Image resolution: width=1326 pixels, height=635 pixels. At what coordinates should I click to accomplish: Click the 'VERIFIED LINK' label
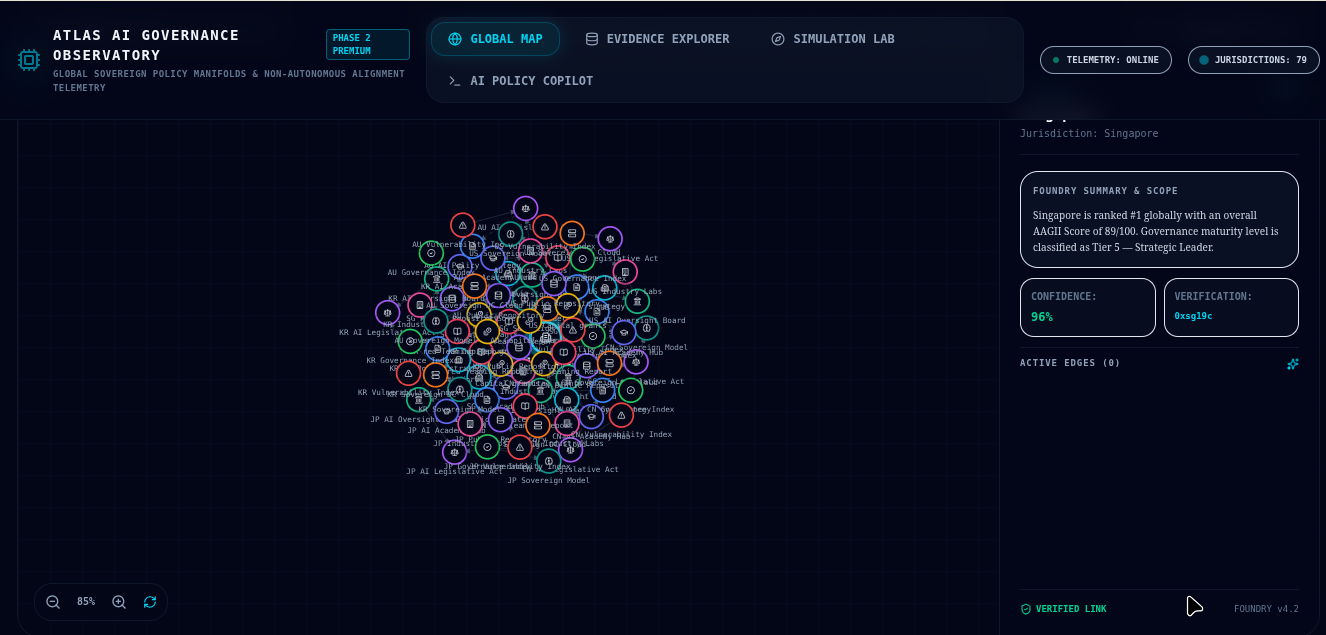(1071, 609)
